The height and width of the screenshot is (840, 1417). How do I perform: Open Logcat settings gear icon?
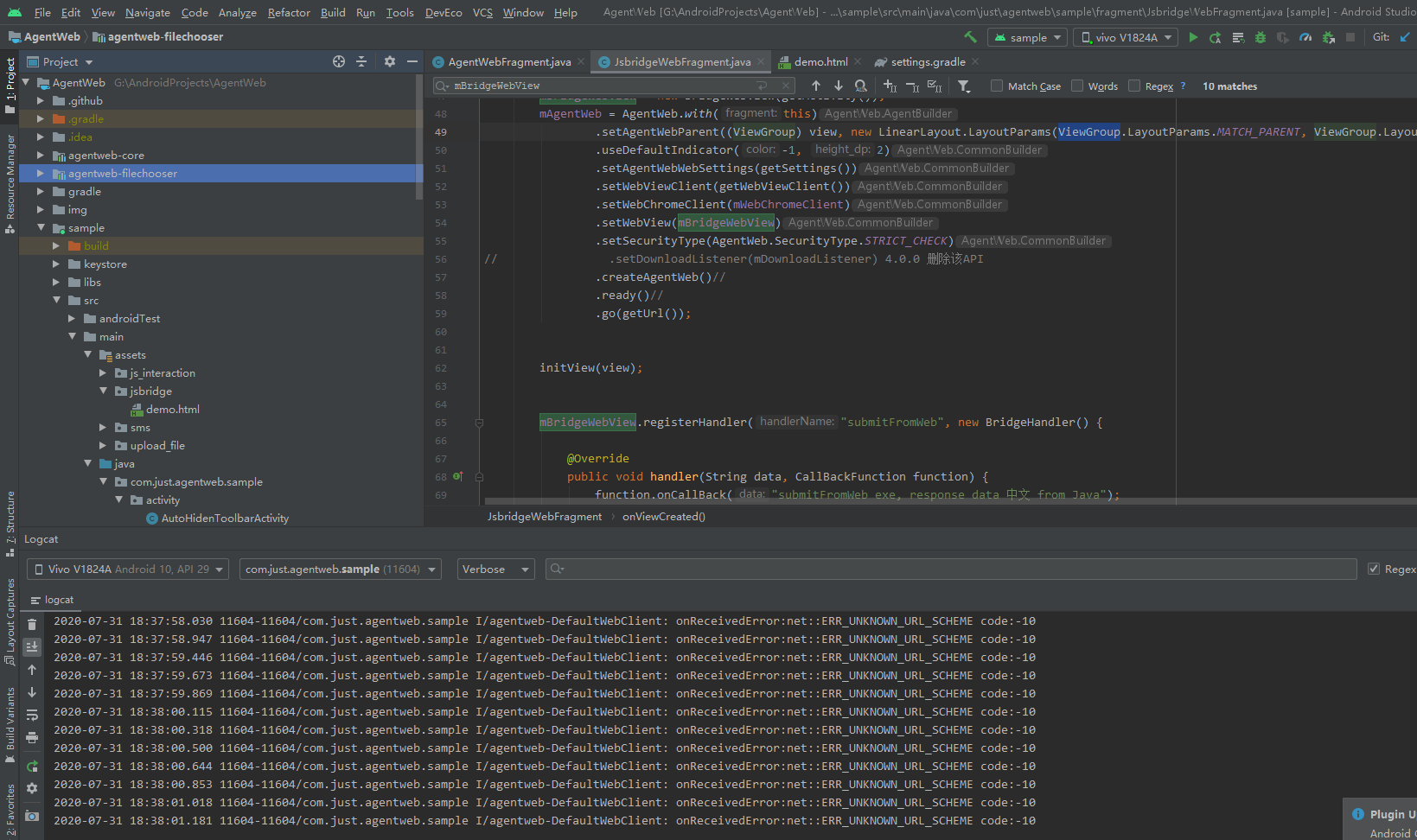point(32,788)
